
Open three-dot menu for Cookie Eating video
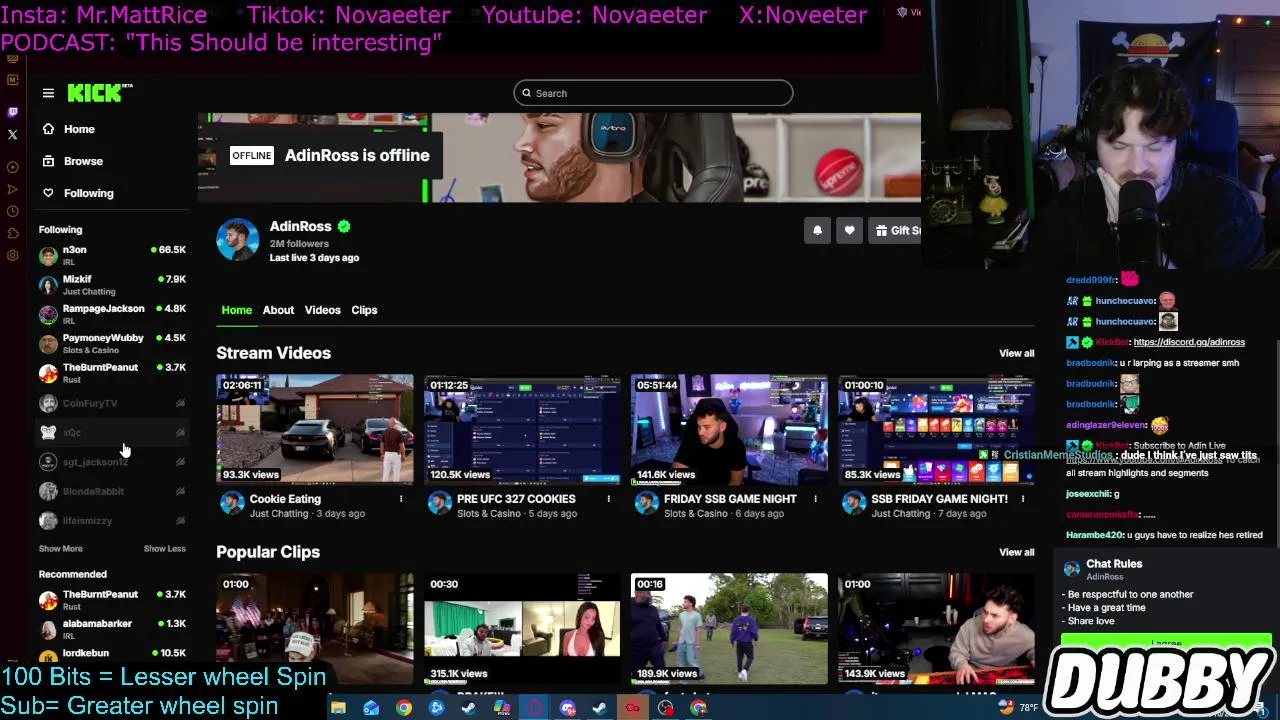pos(401,499)
